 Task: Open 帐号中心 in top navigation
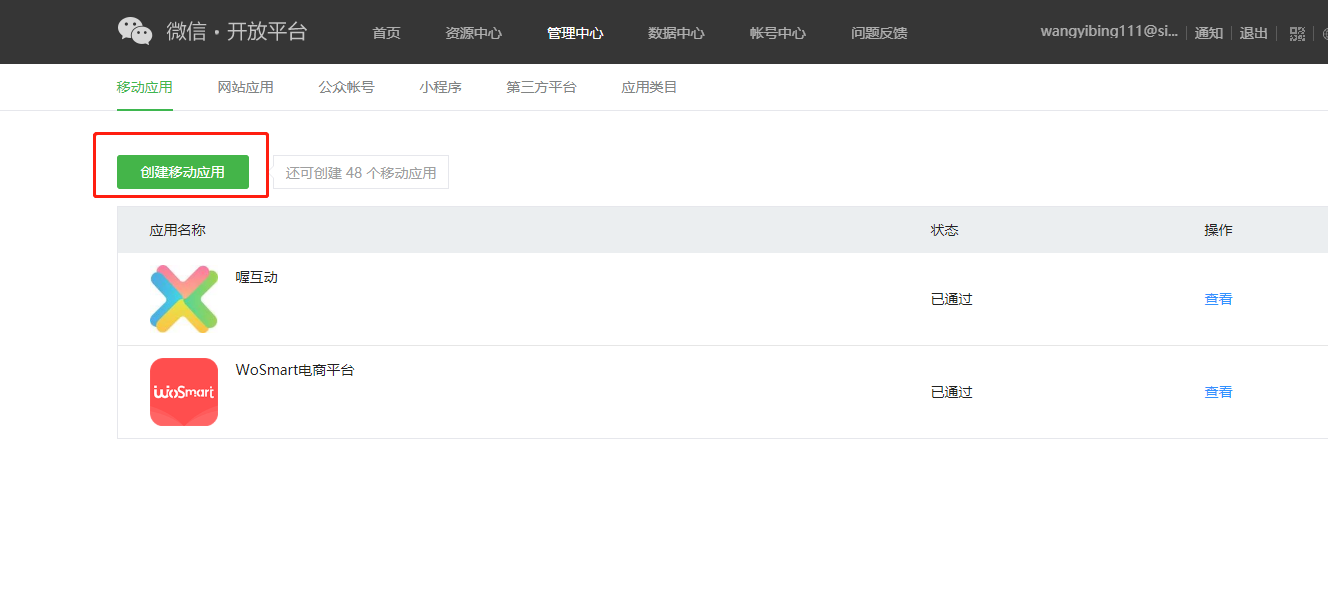[x=778, y=33]
